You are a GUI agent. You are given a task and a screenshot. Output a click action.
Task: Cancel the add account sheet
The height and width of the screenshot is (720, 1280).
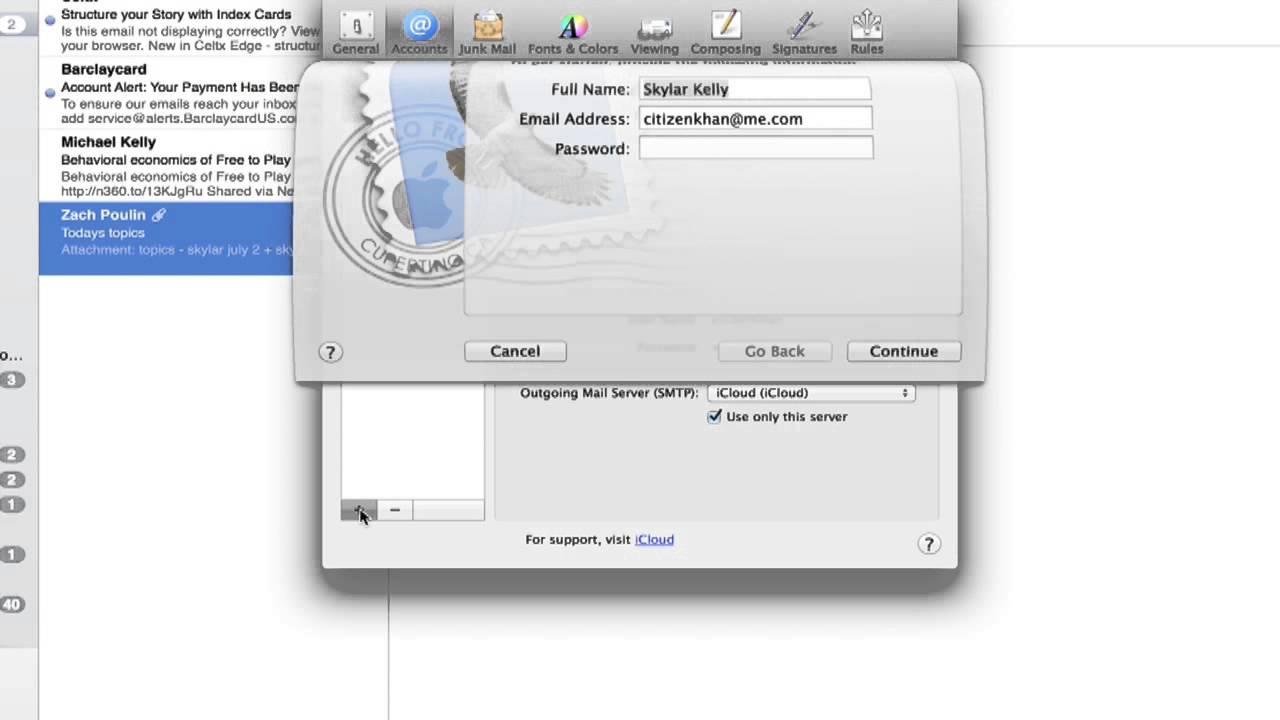click(515, 351)
